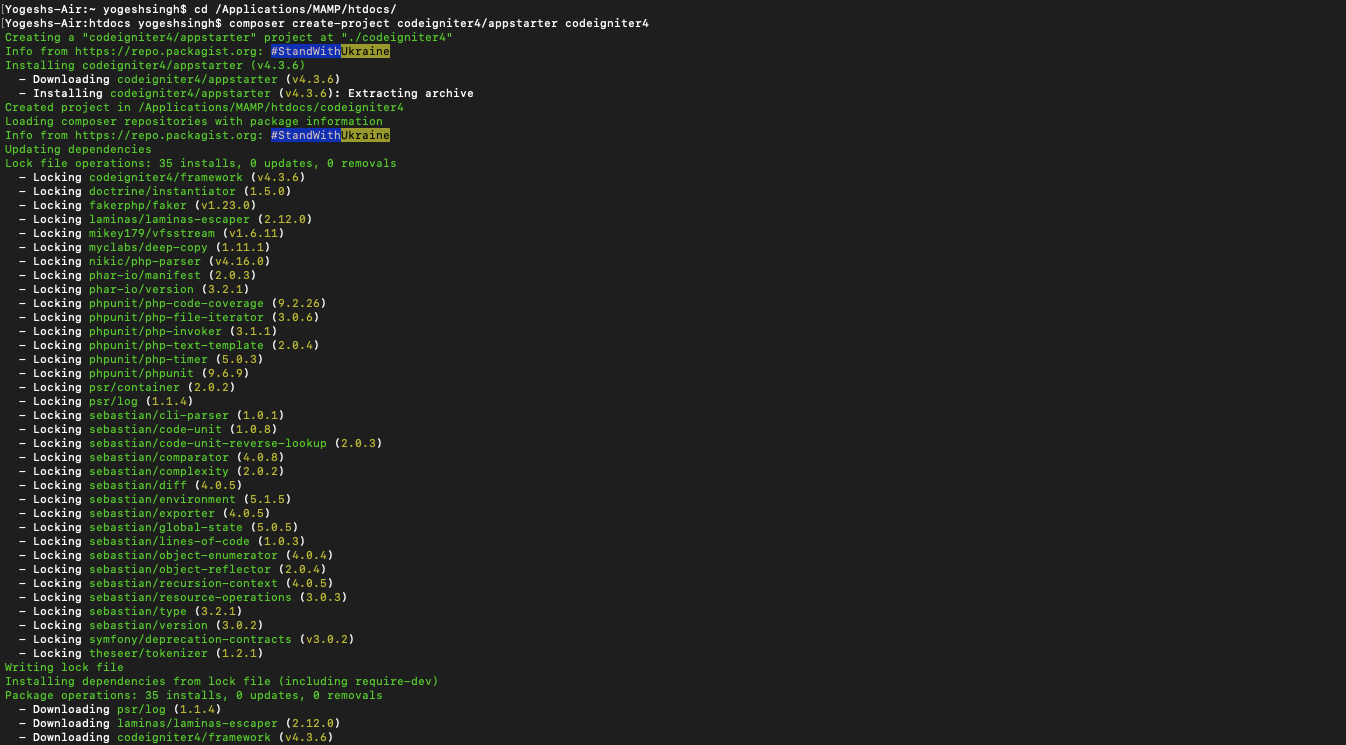Screen dimensions: 1346x745
Task: Click sebastian/cli-parser package name
Action: 159,415
